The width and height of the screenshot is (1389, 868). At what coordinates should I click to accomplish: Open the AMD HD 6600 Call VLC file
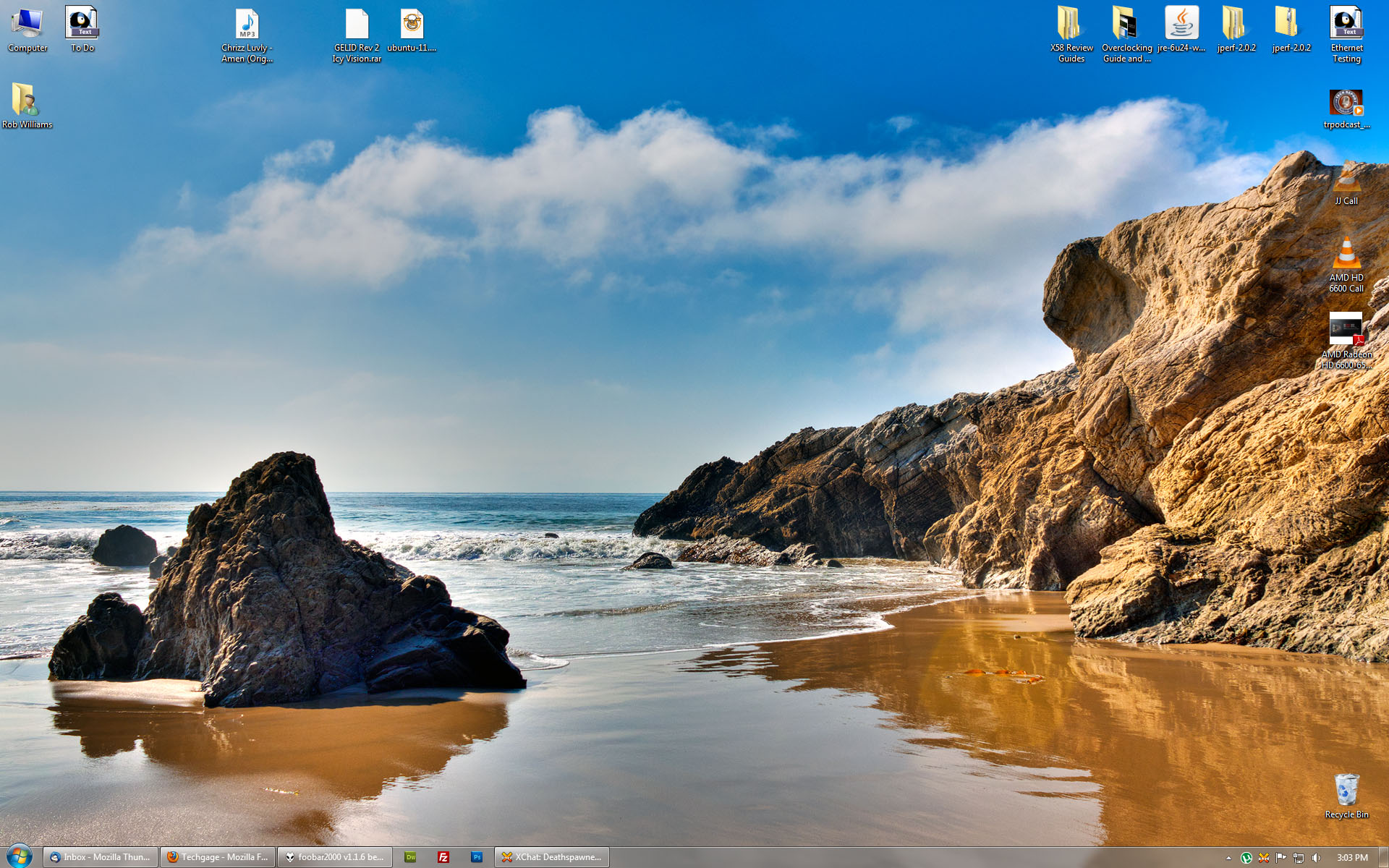click(1346, 255)
